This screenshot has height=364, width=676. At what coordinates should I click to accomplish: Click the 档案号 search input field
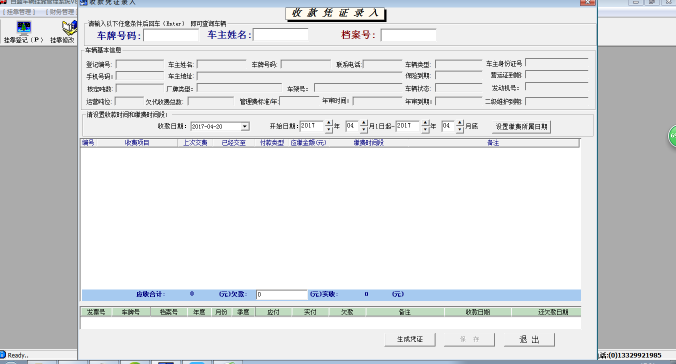[408, 35]
